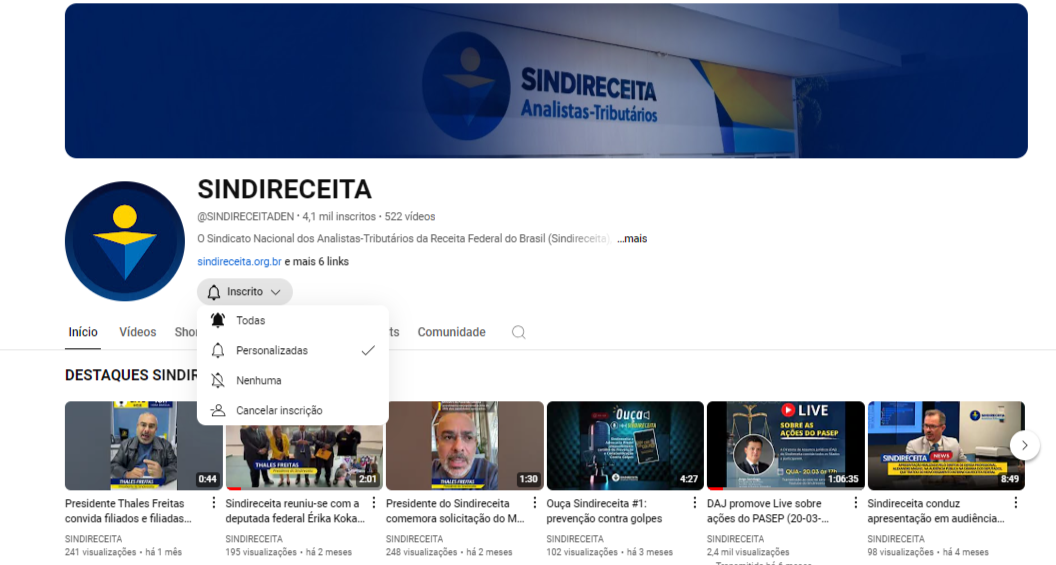This screenshot has width=1056, height=565.
Task: Select Todas notifications option
Action: point(250,321)
